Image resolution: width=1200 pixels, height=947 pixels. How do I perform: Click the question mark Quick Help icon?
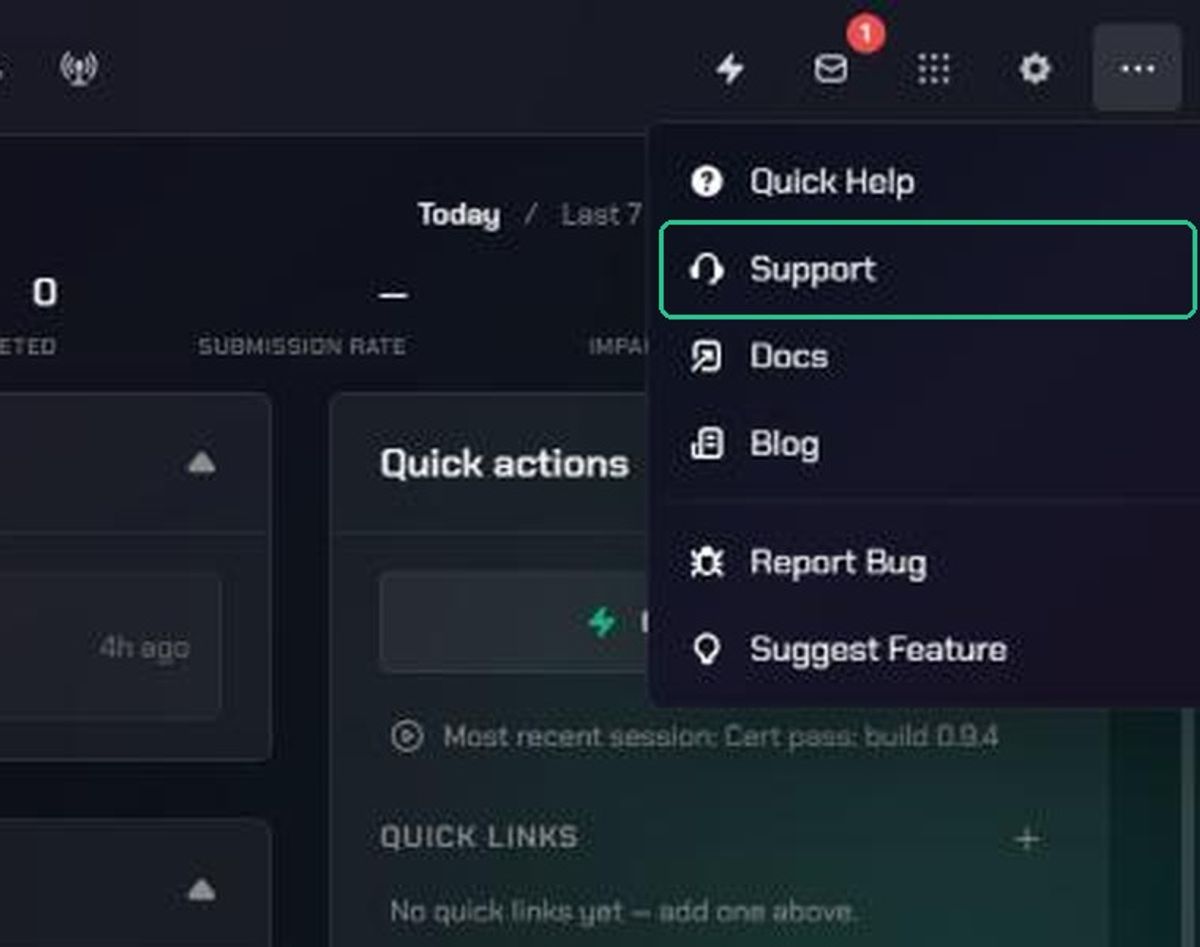(x=707, y=182)
